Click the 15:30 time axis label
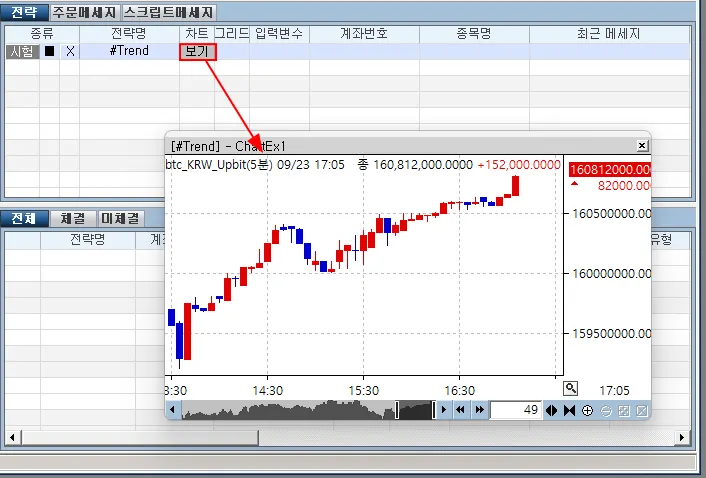The height and width of the screenshot is (478, 706). 364,391
